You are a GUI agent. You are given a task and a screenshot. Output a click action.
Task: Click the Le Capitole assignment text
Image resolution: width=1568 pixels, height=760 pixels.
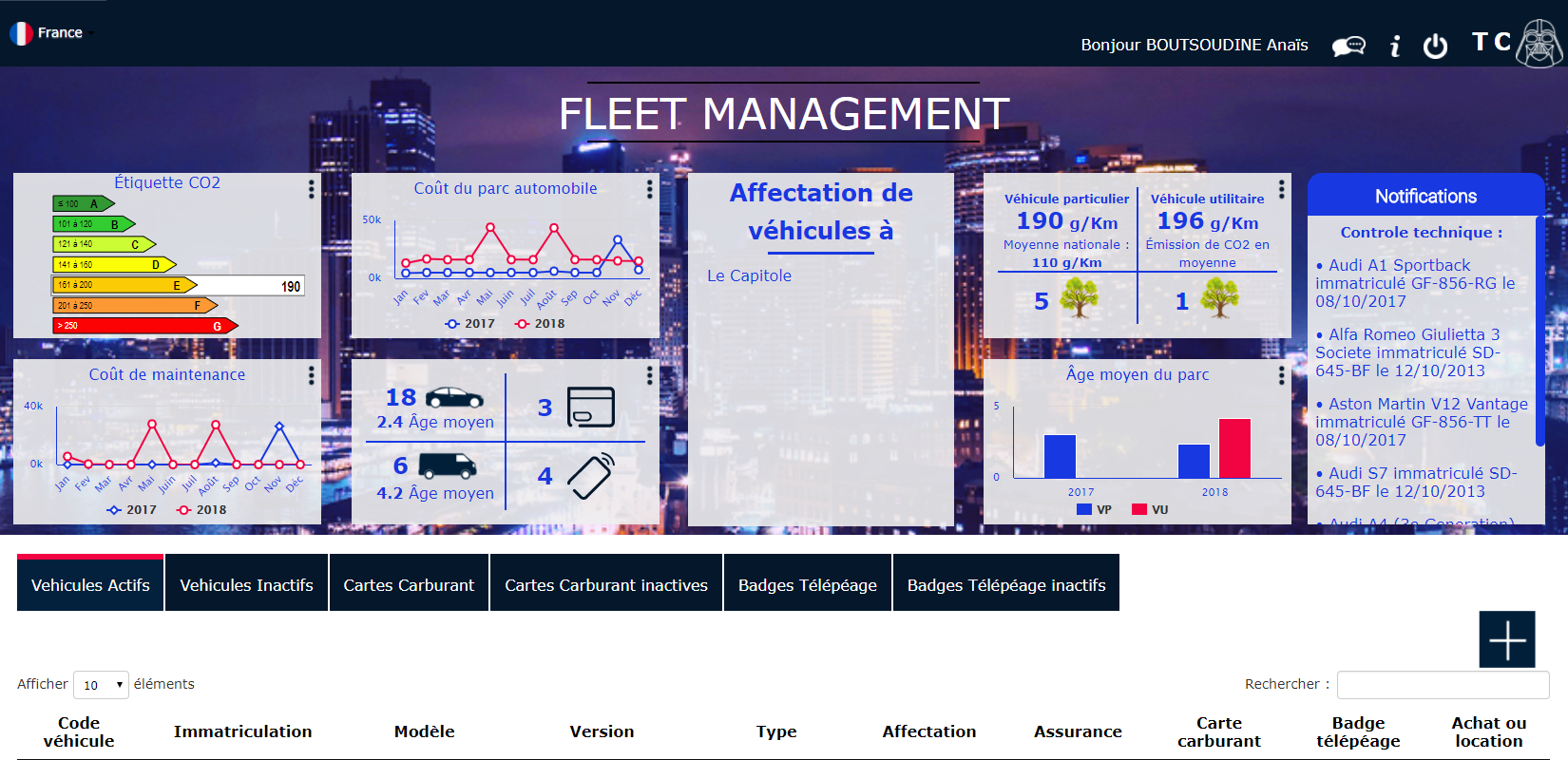point(749,275)
